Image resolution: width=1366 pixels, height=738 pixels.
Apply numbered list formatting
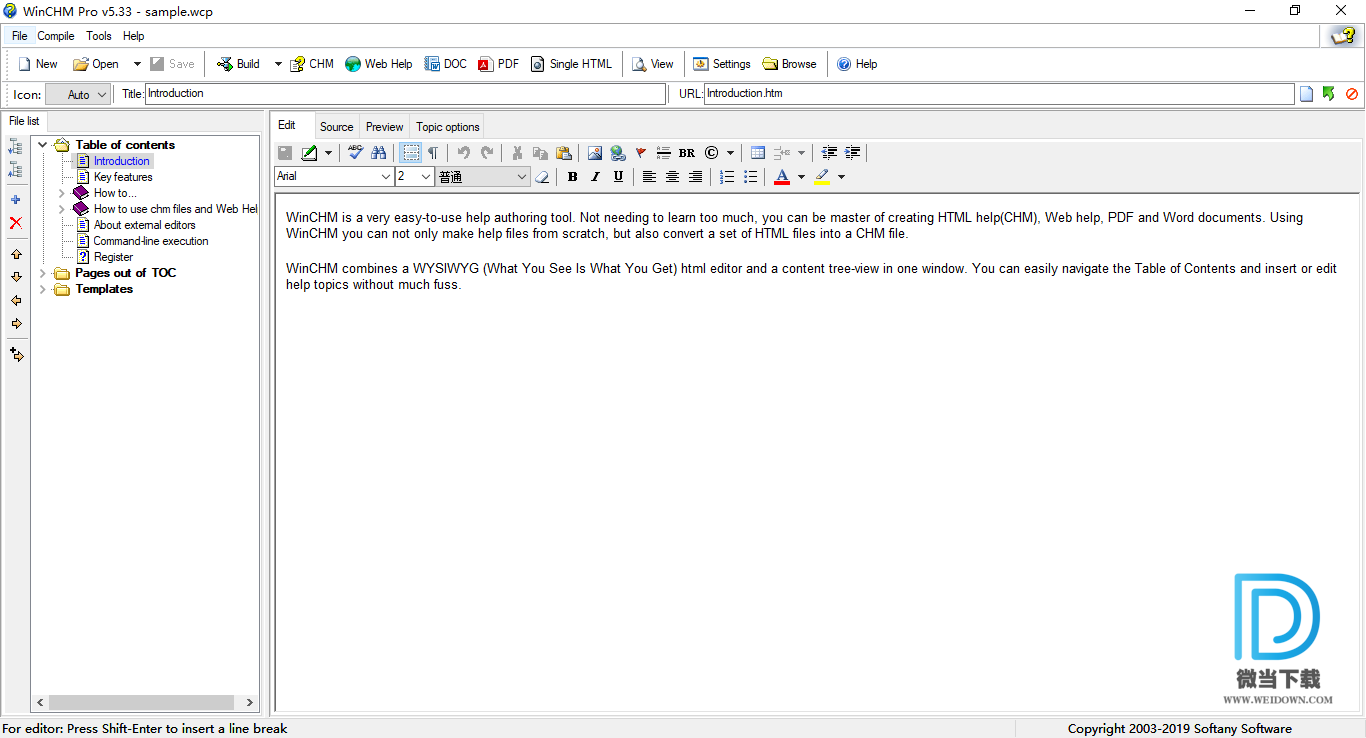[727, 177]
